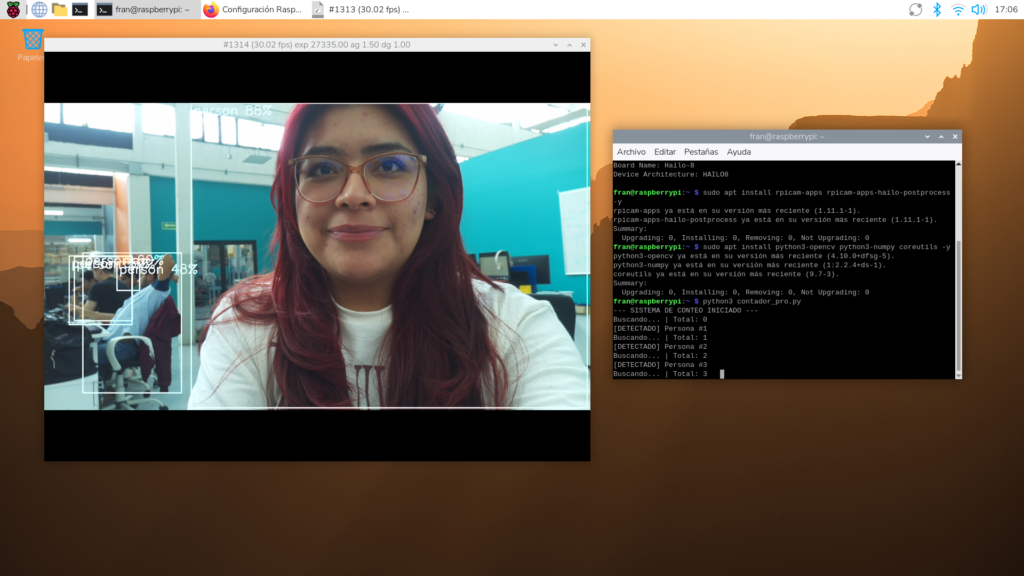Open Pestañas menu in terminal
Image resolution: width=1024 pixels, height=576 pixels.
(x=701, y=152)
